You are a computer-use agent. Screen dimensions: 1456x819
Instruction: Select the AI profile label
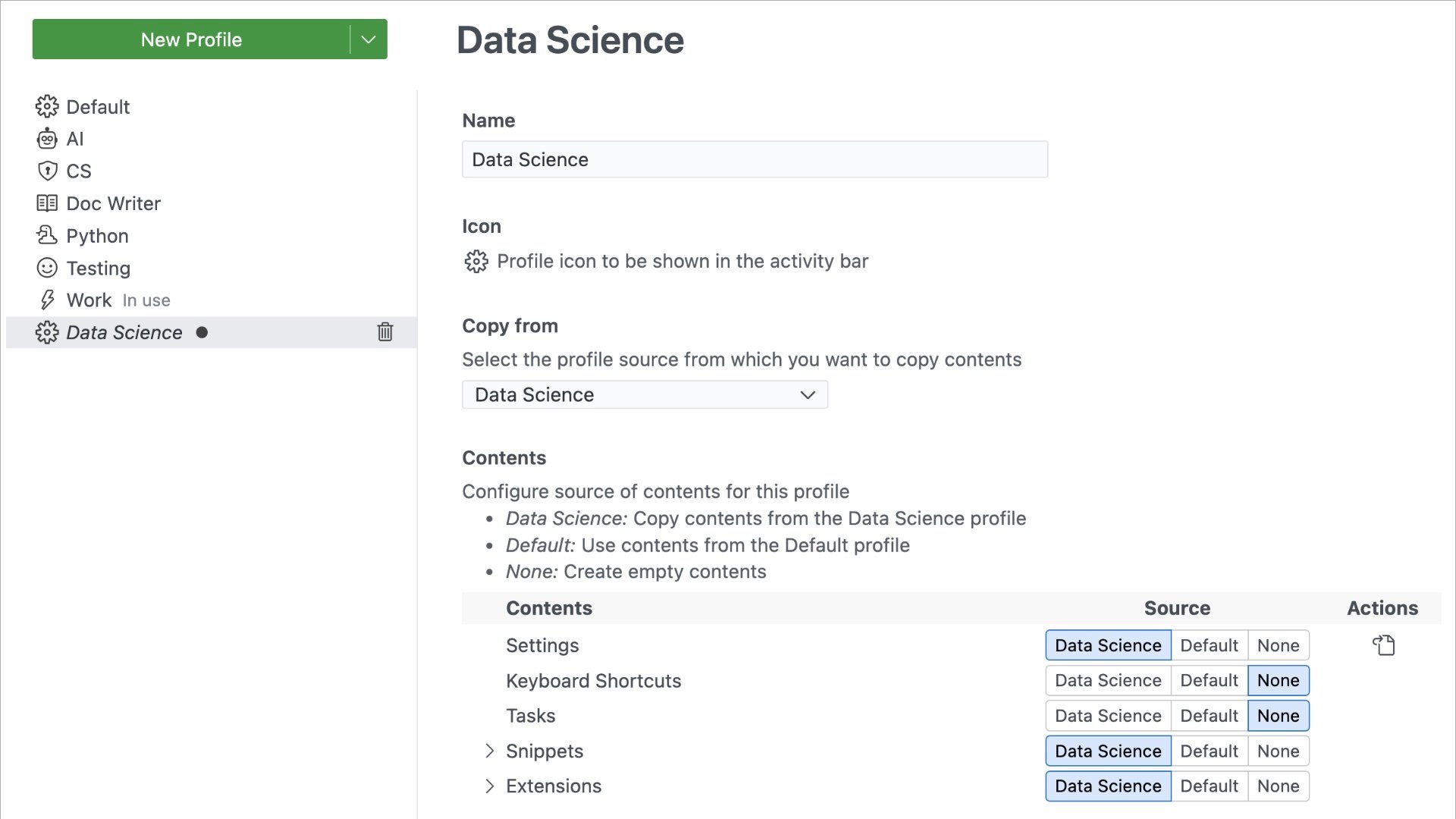(x=75, y=139)
